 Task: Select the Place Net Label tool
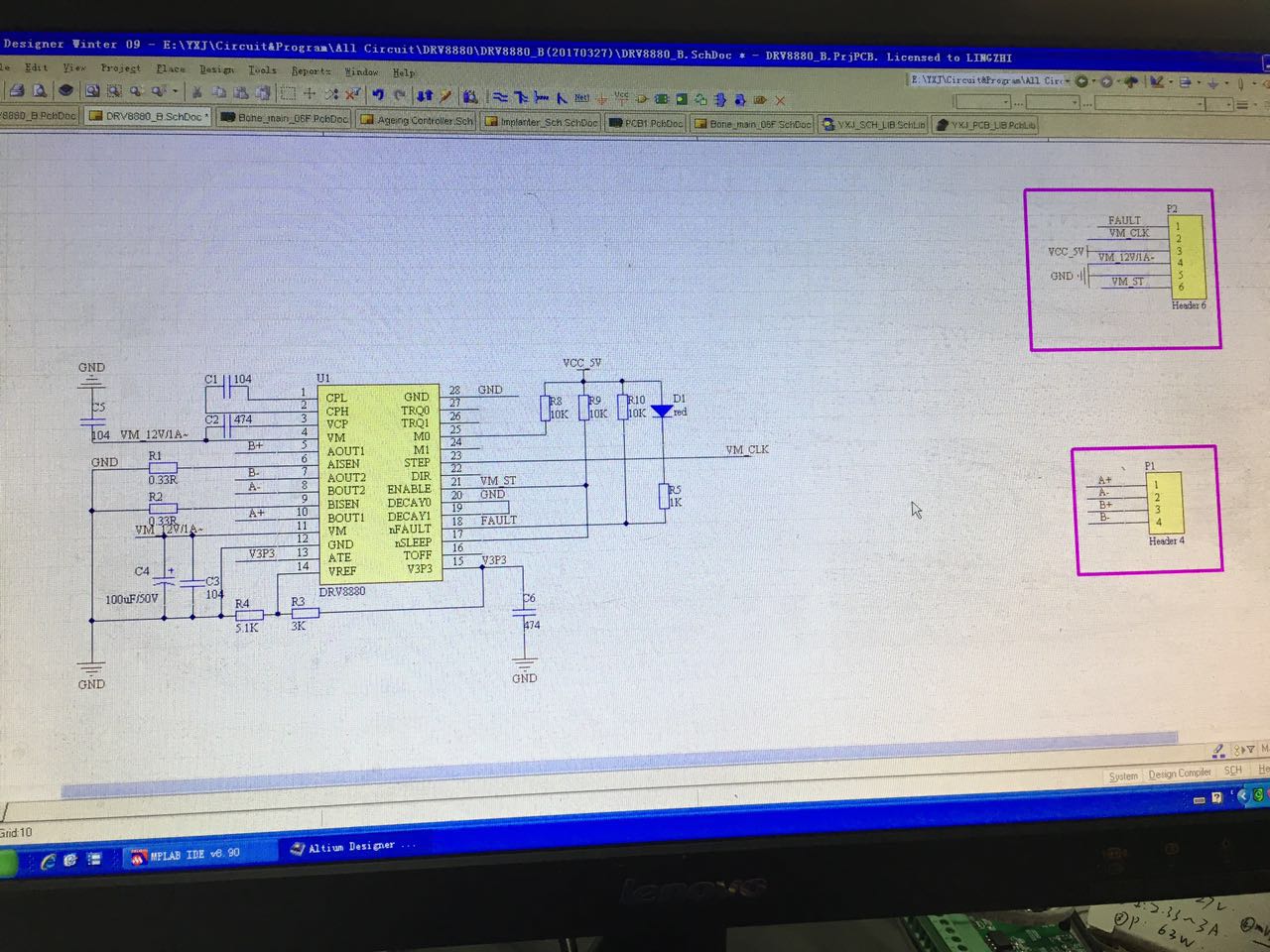pyautogui.click(x=582, y=97)
